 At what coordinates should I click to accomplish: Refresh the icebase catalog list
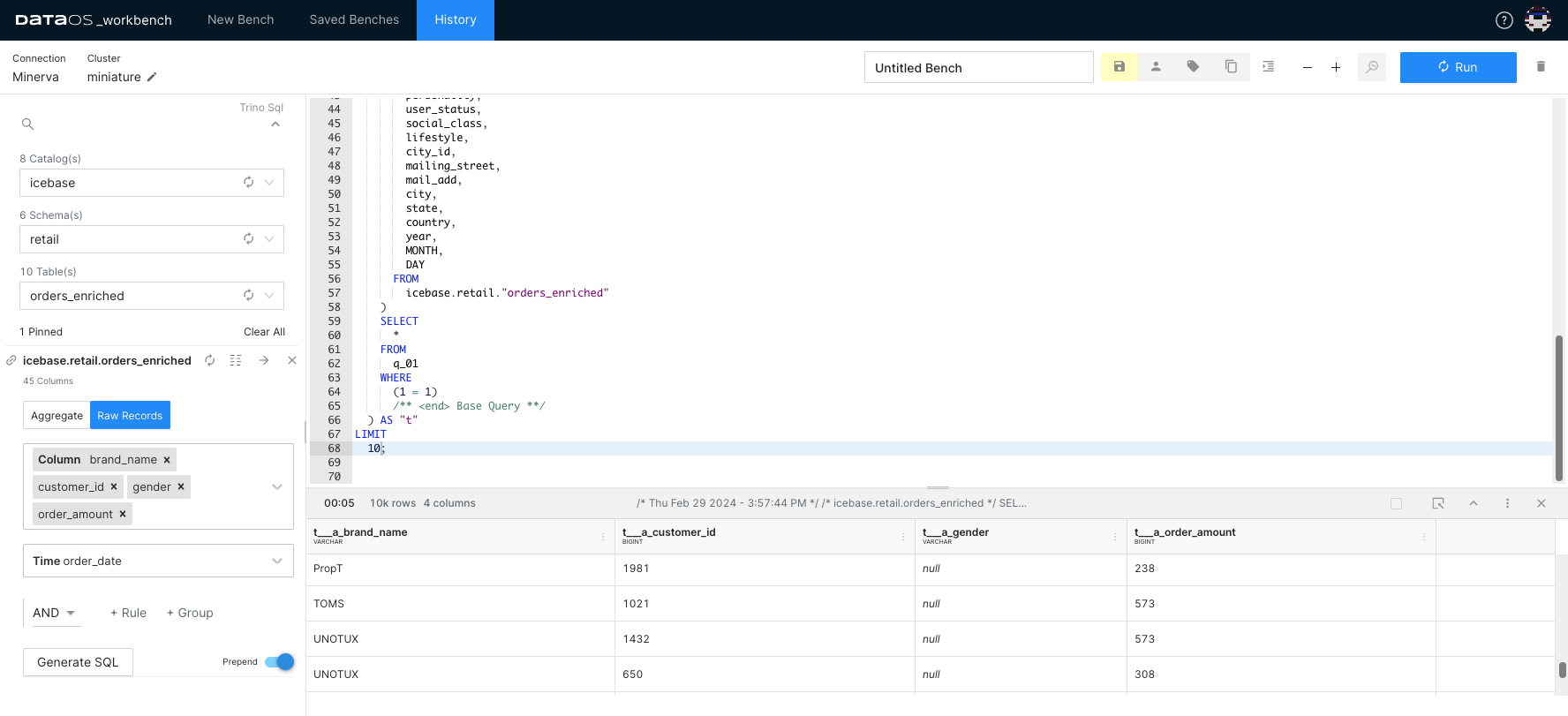pos(249,183)
